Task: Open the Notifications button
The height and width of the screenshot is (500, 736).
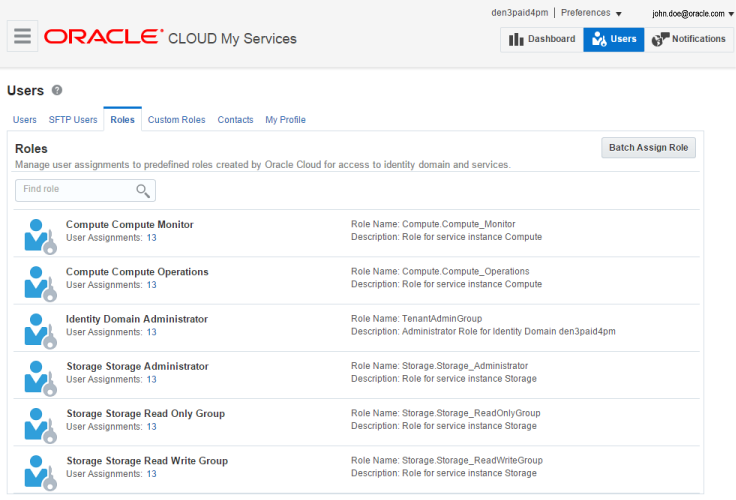Action: 690,40
